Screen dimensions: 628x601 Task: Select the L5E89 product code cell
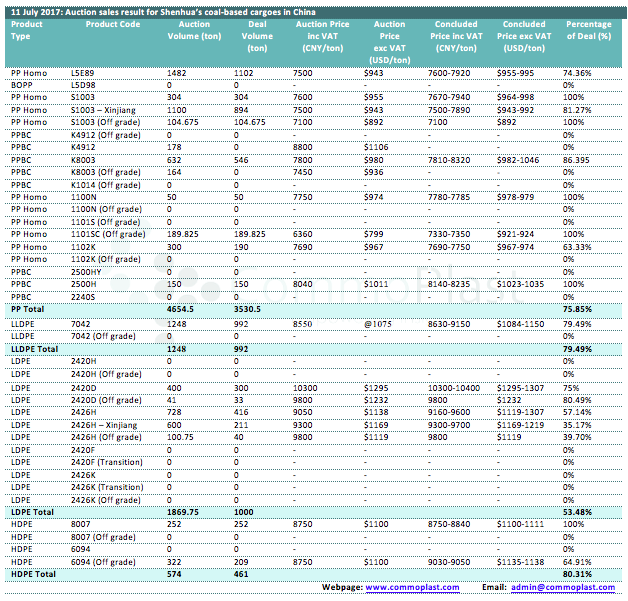point(83,73)
